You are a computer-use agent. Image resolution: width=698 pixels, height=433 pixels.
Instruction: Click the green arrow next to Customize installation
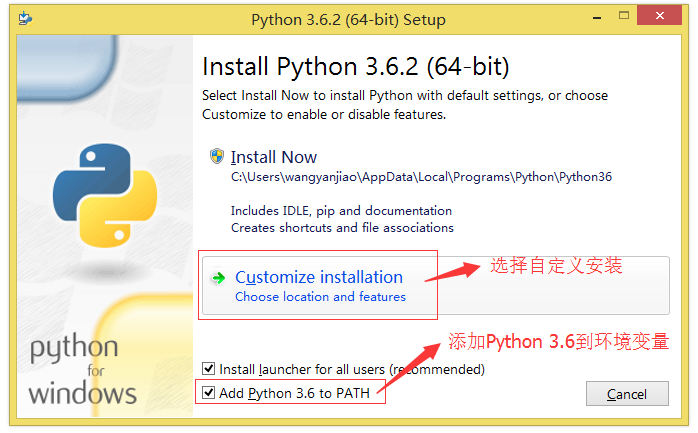[219, 278]
